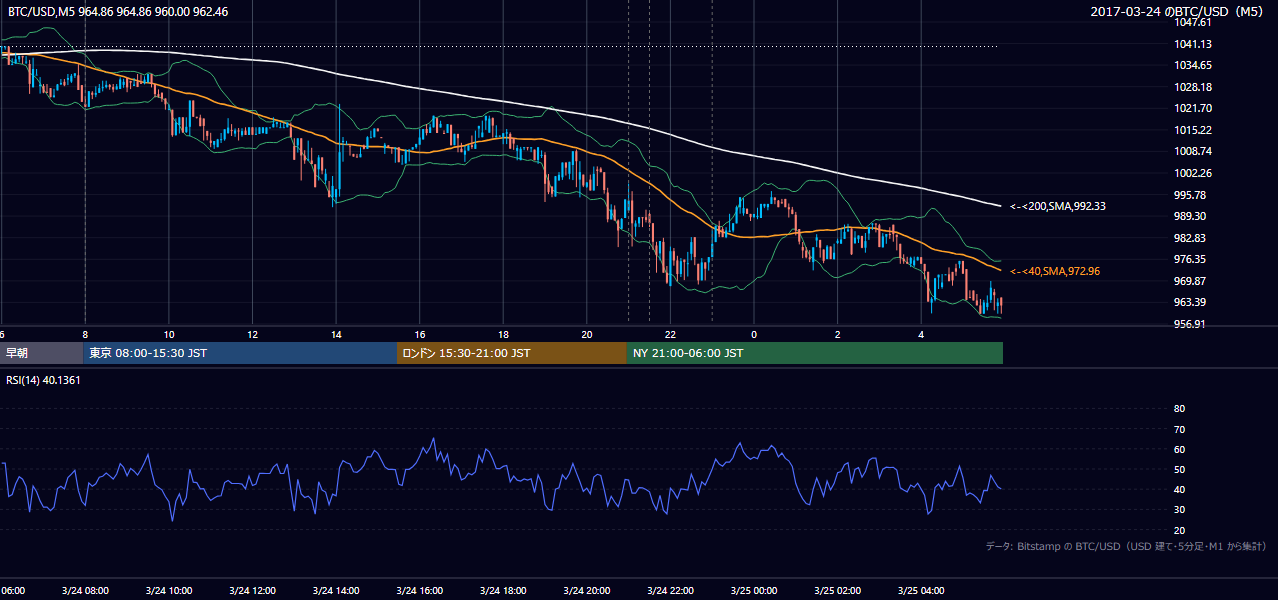Click price axis label 956.91
The width and height of the screenshot is (1278, 600).
[x=1191, y=324]
